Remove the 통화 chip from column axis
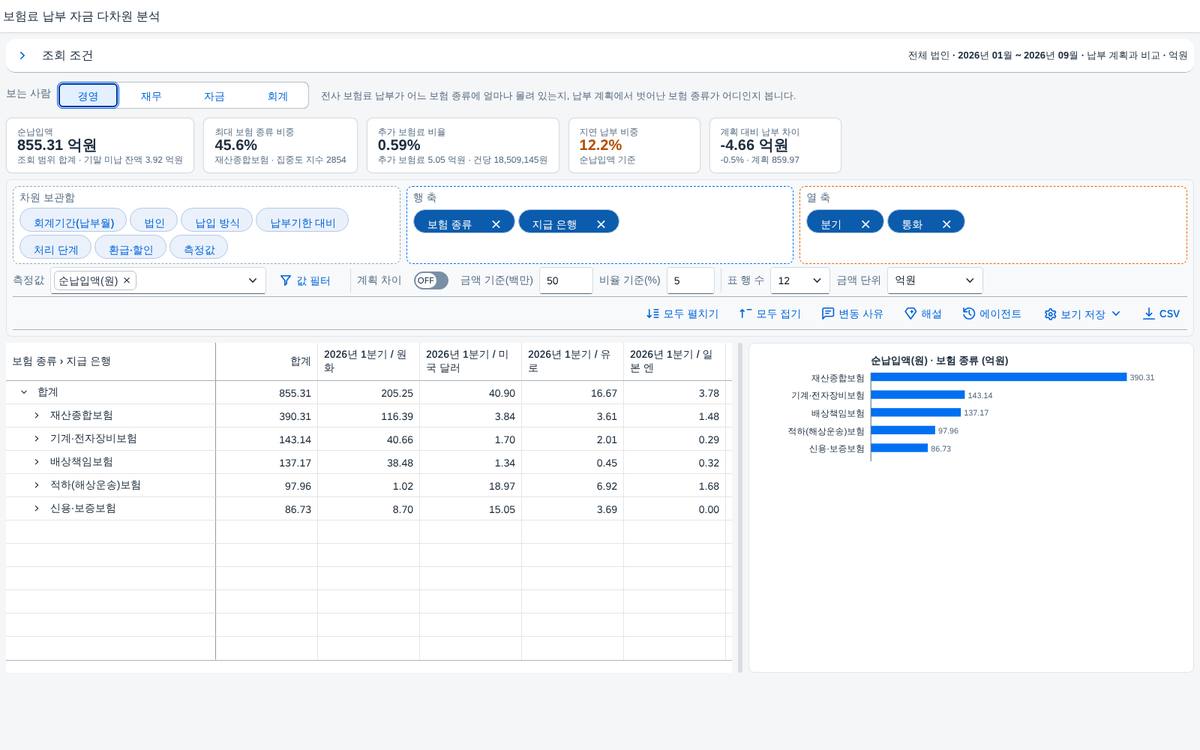Screen dimensions: 1200x750 pyautogui.click(x=946, y=224)
